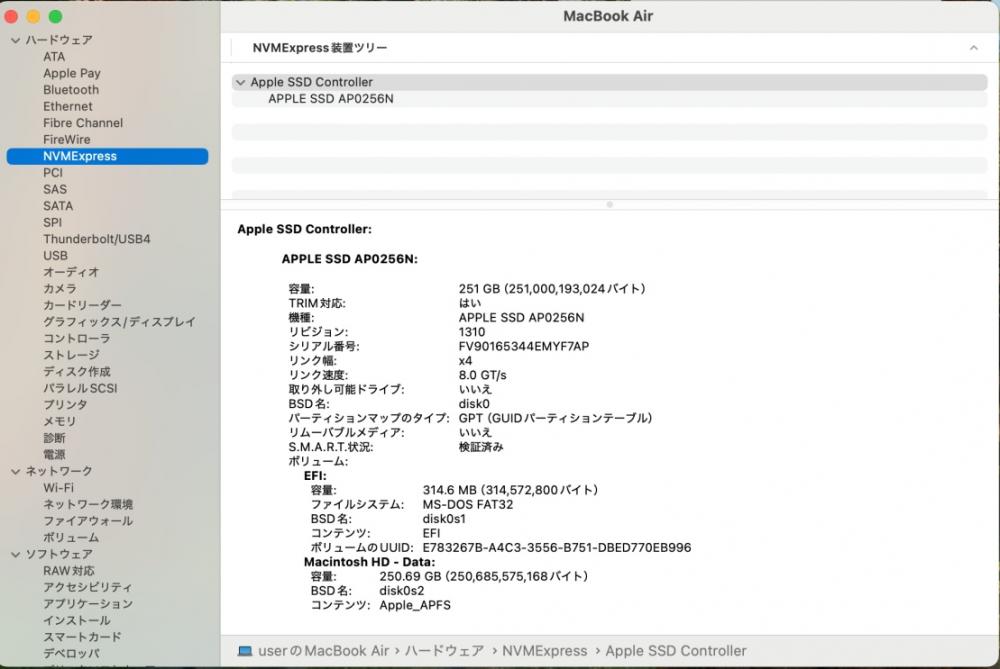Click Apple SSD Controller in the path bar
The height and width of the screenshot is (669, 1000).
pyautogui.click(x=675, y=651)
